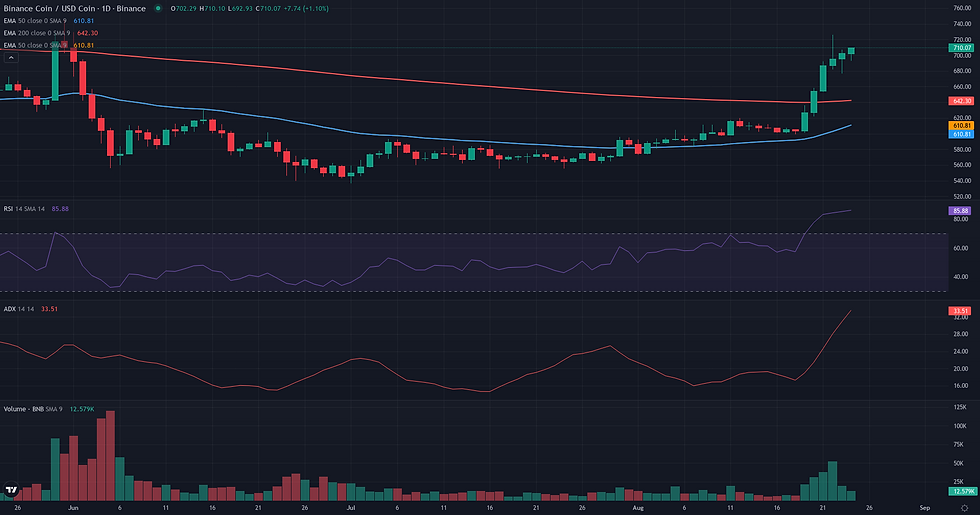This screenshot has height=515, width=980.
Task: Click the orange 610.81 price axis label
Action: 961,126
